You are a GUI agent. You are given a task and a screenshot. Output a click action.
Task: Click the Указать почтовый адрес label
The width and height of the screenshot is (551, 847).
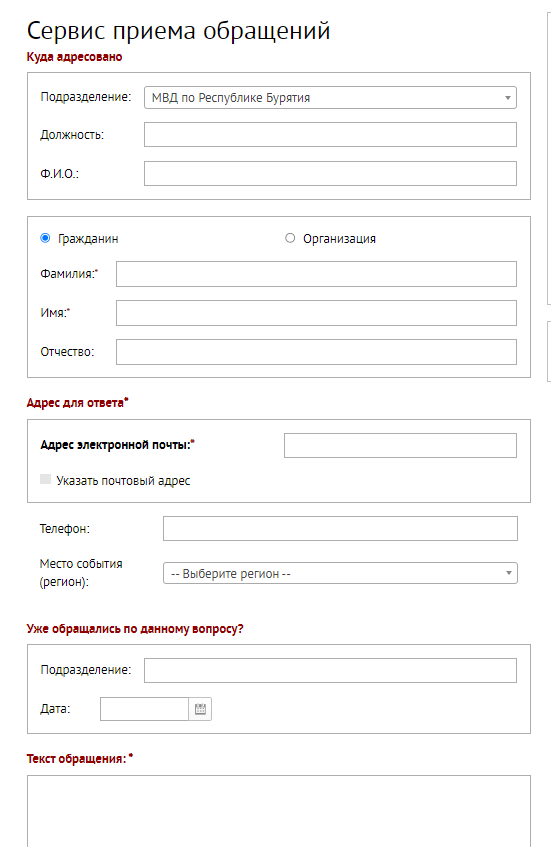point(123,481)
